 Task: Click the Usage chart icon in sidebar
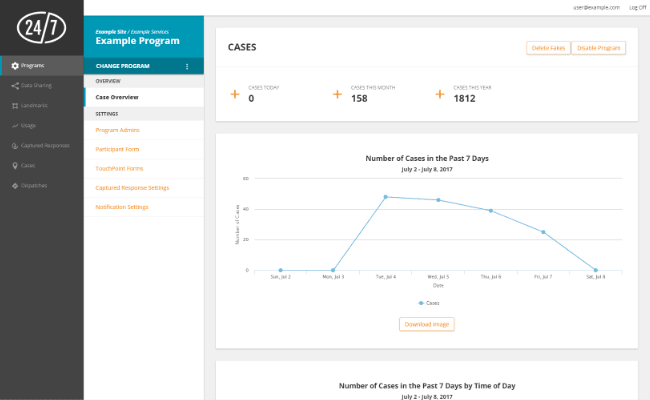point(14,125)
